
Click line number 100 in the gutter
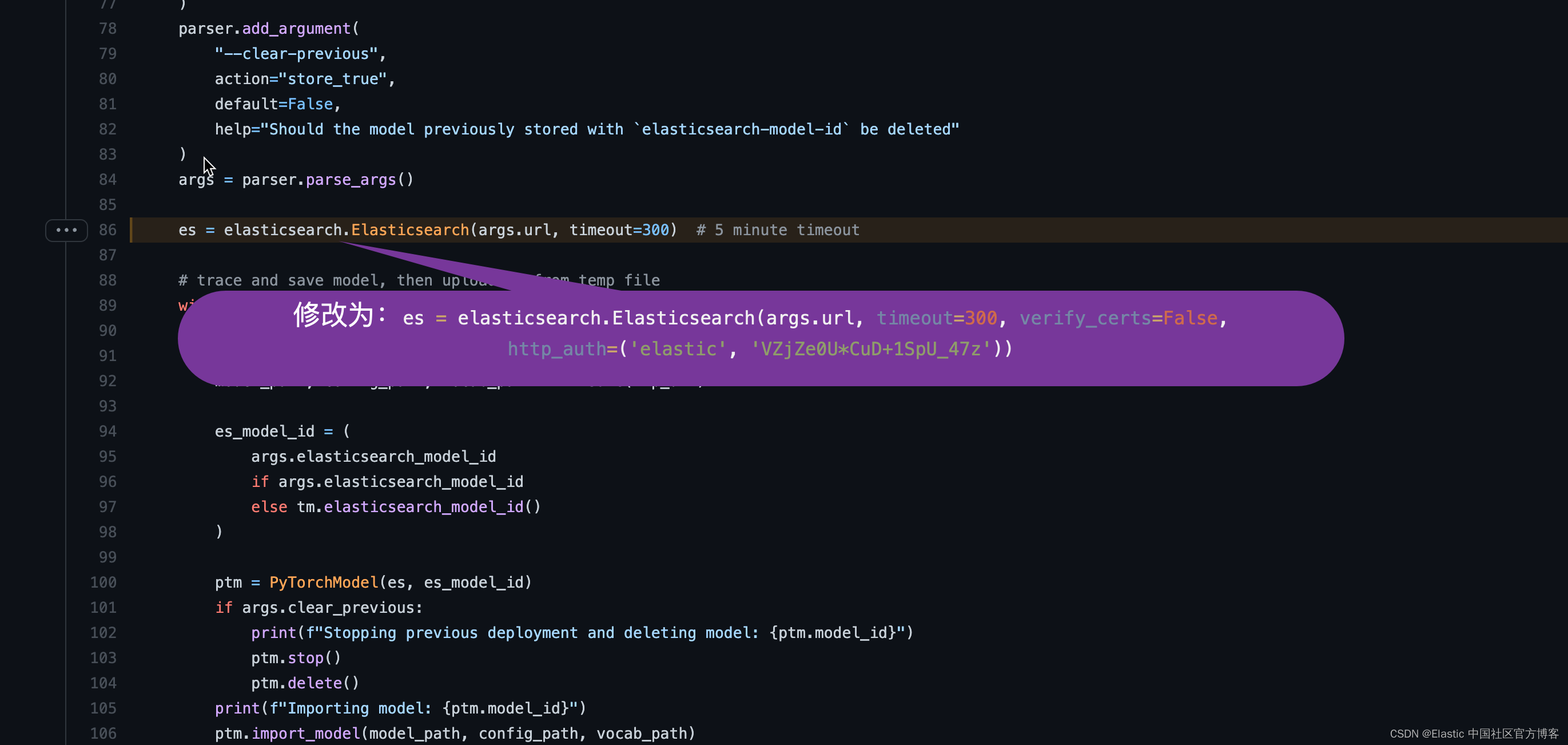[104, 582]
